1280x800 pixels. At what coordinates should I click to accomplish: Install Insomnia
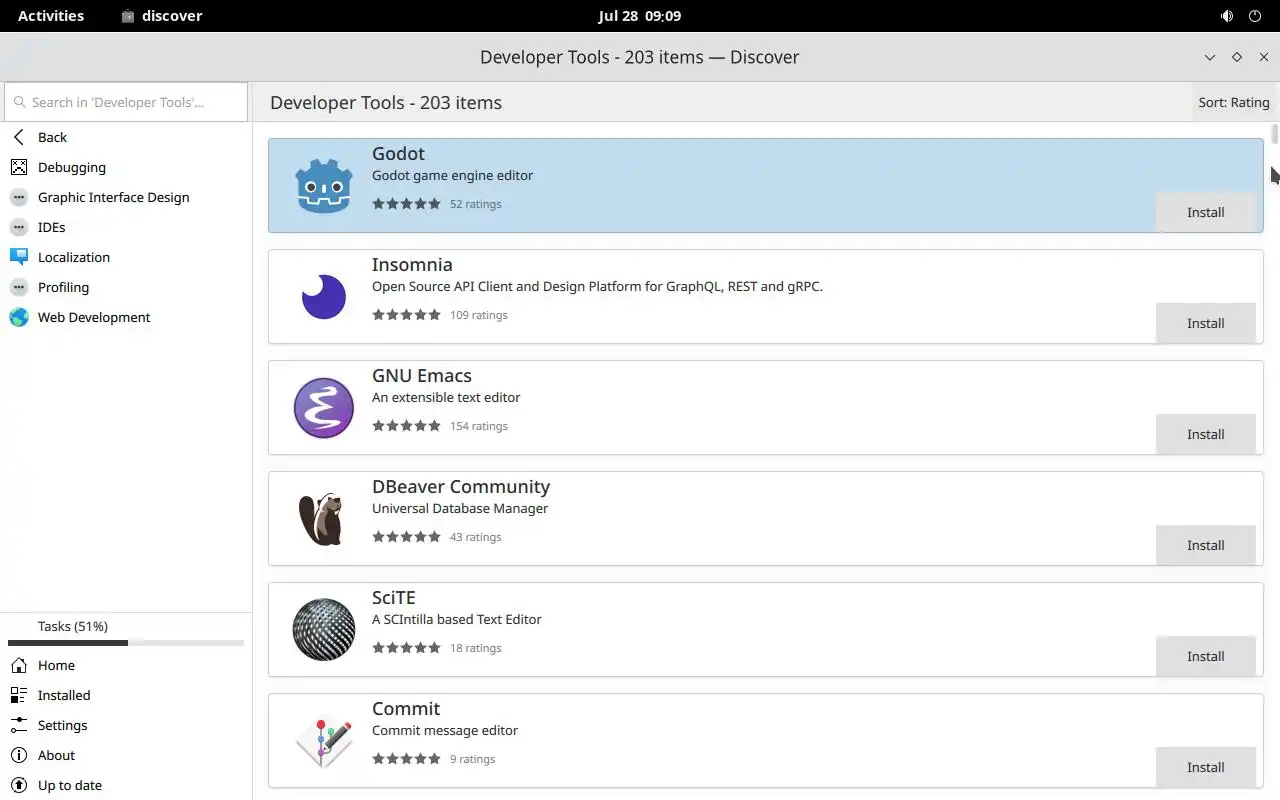[1205, 323]
